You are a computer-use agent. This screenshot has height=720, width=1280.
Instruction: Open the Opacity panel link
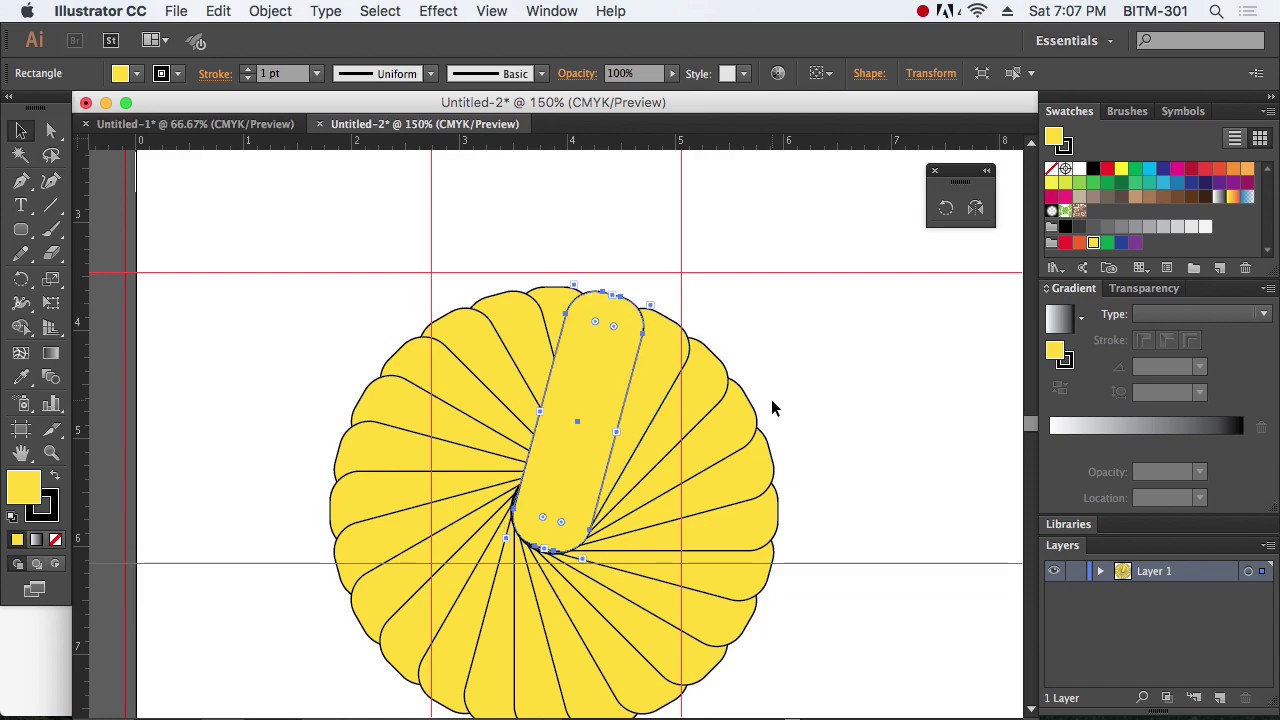pos(577,73)
